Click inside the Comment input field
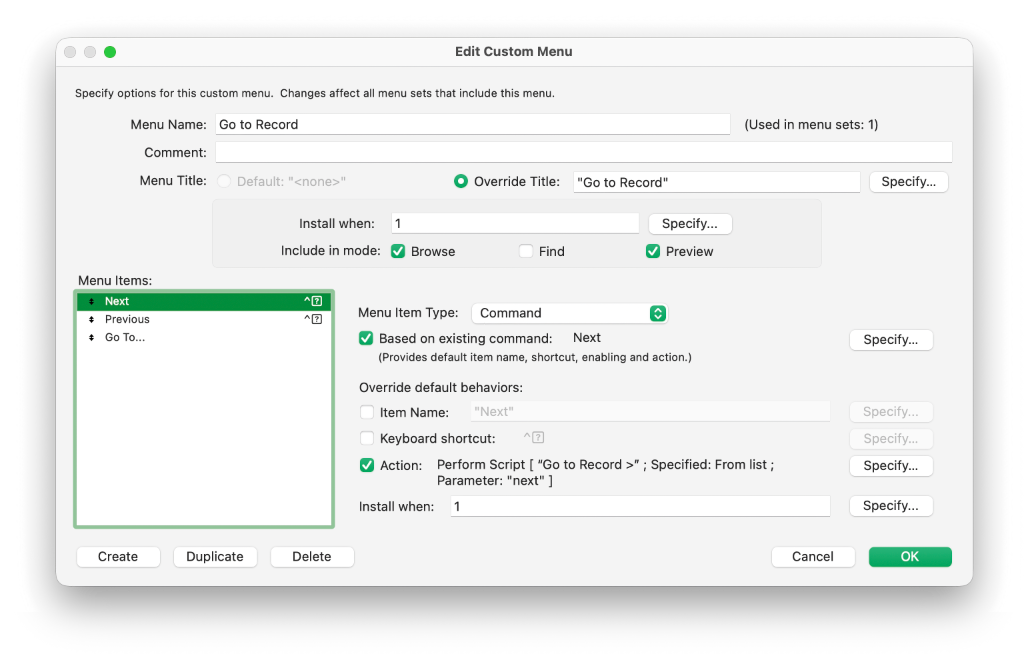 (580, 151)
